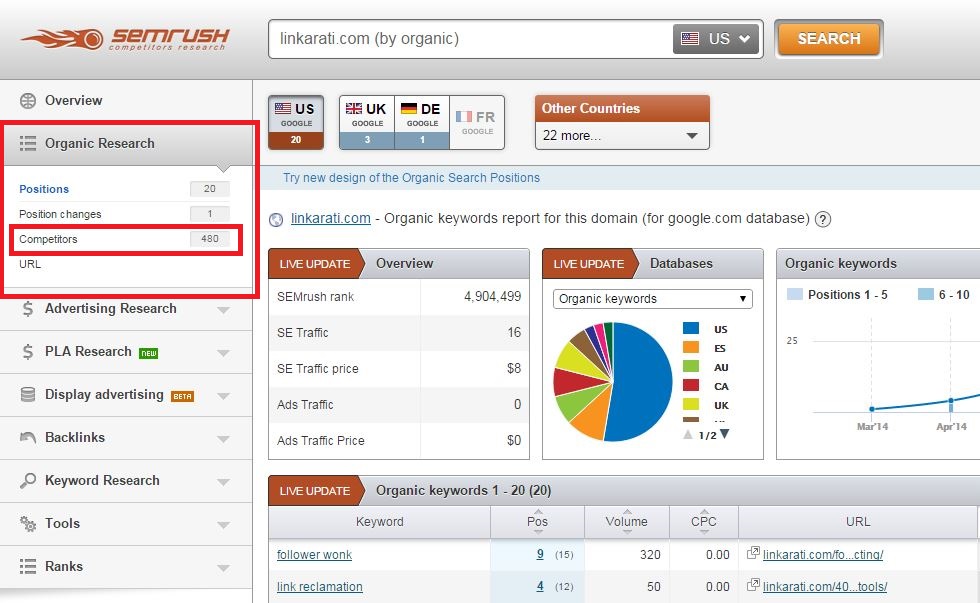Click position 9 for follower wonk

(540, 554)
